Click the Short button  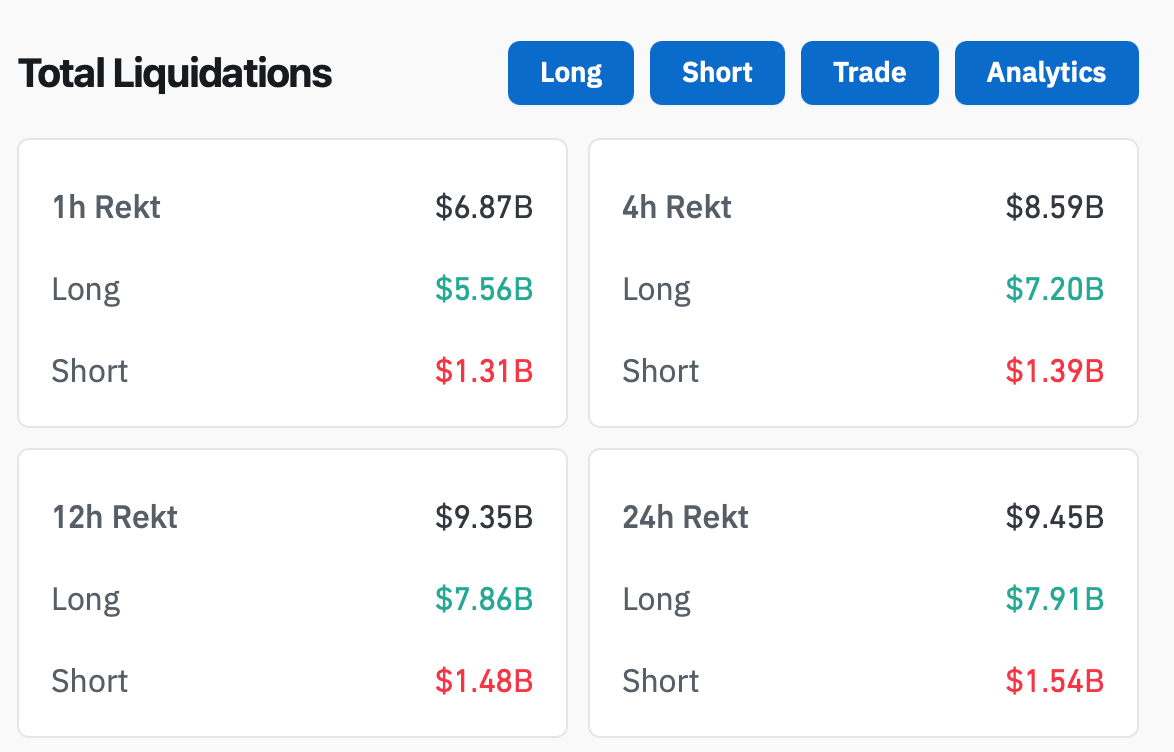coord(717,73)
